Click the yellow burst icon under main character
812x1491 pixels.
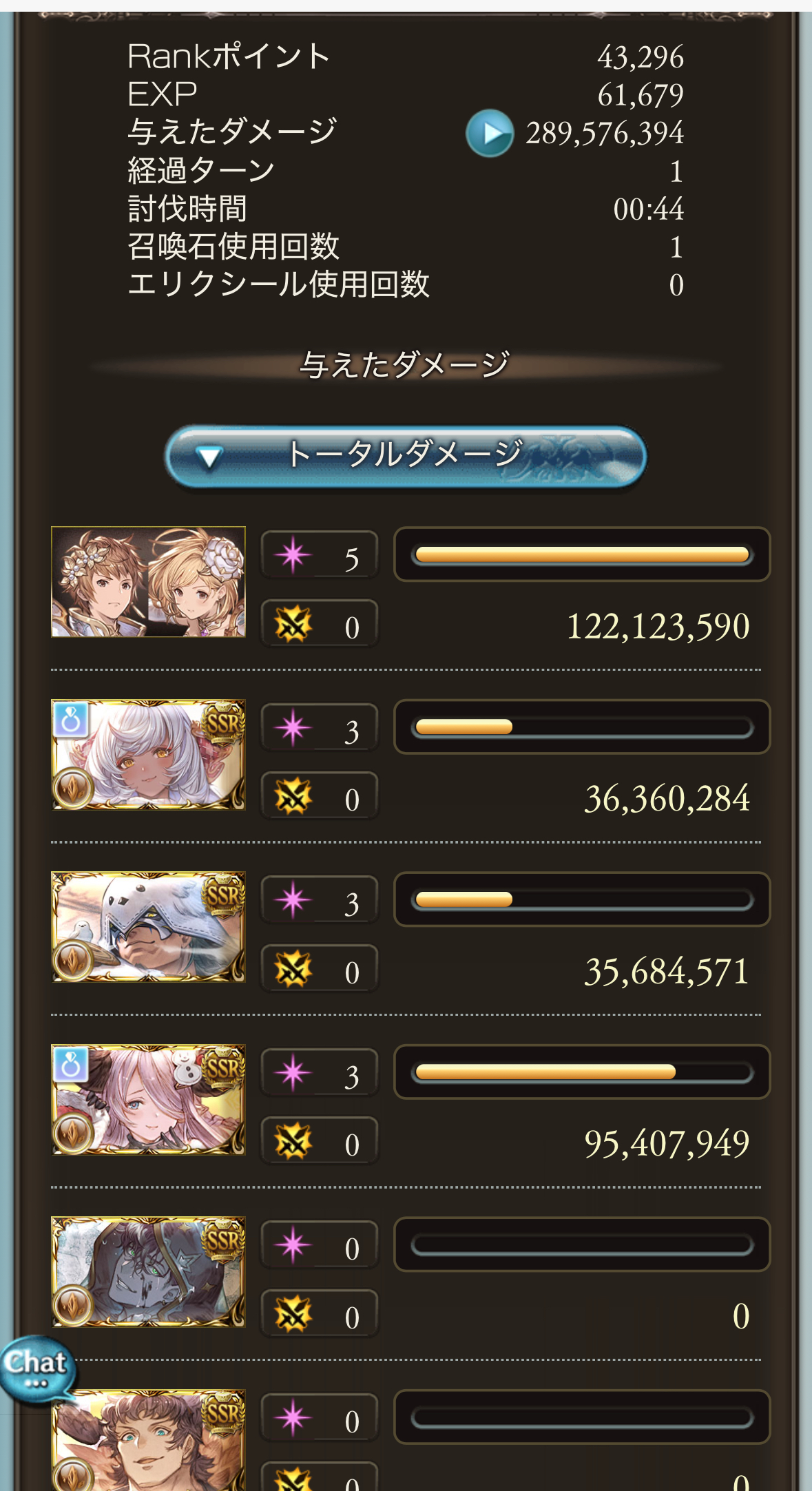tap(293, 624)
